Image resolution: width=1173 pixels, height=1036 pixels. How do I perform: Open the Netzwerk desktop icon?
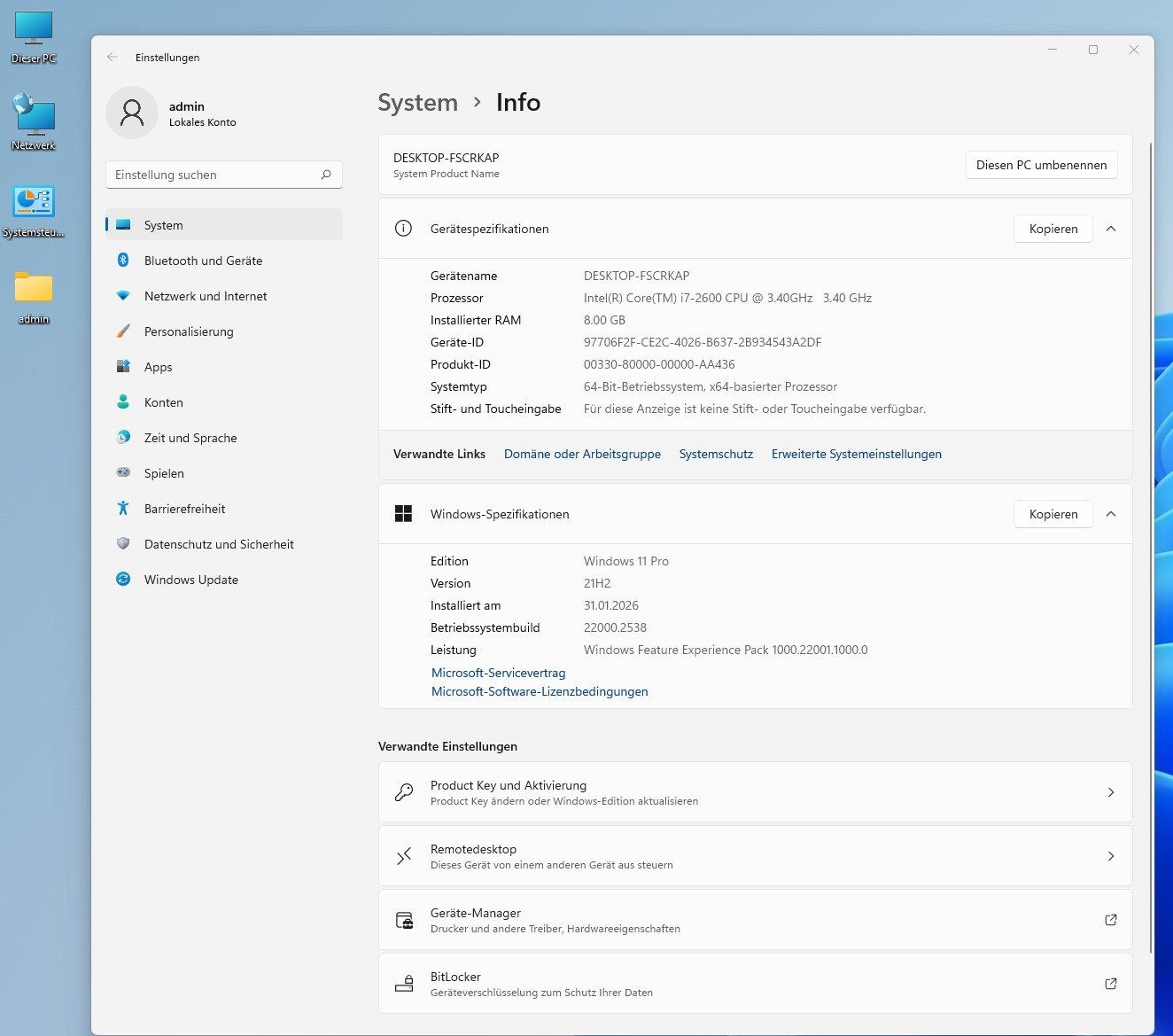[x=34, y=122]
